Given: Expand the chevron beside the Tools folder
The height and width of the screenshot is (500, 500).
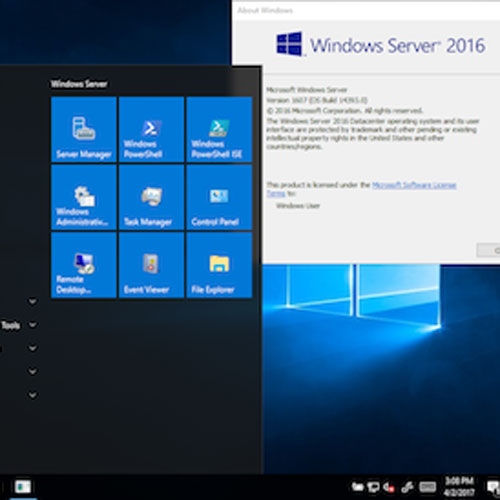Looking at the screenshot, I should pyautogui.click(x=32, y=325).
